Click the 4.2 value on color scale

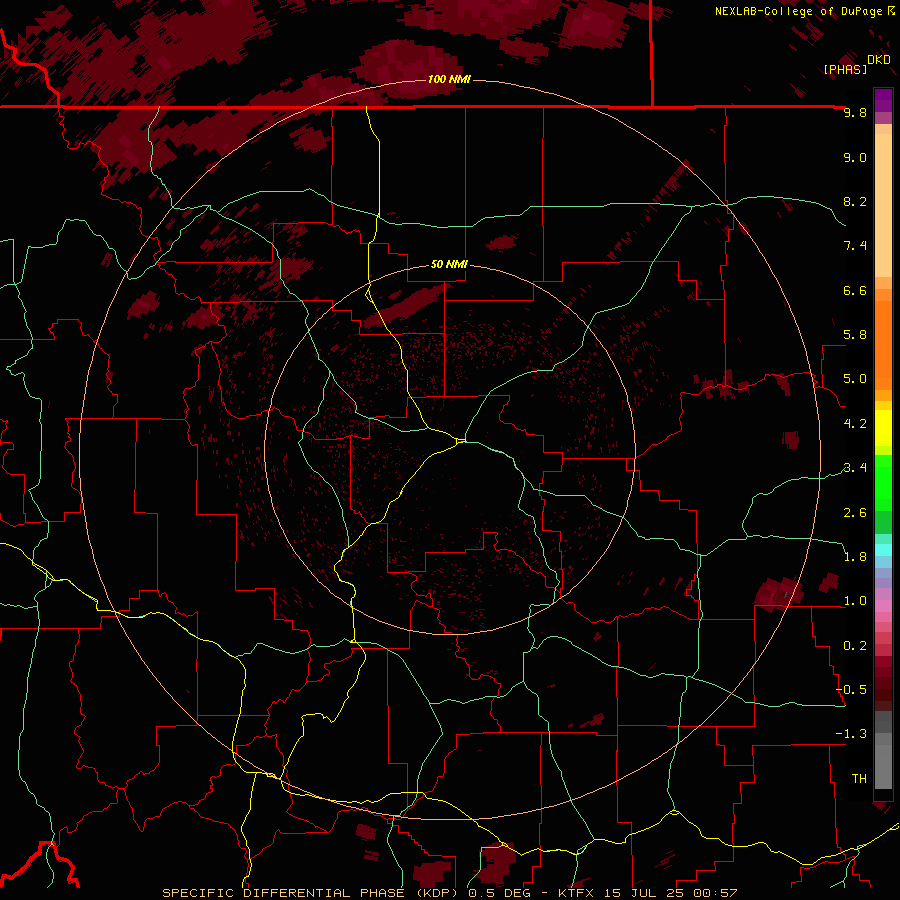(x=855, y=424)
